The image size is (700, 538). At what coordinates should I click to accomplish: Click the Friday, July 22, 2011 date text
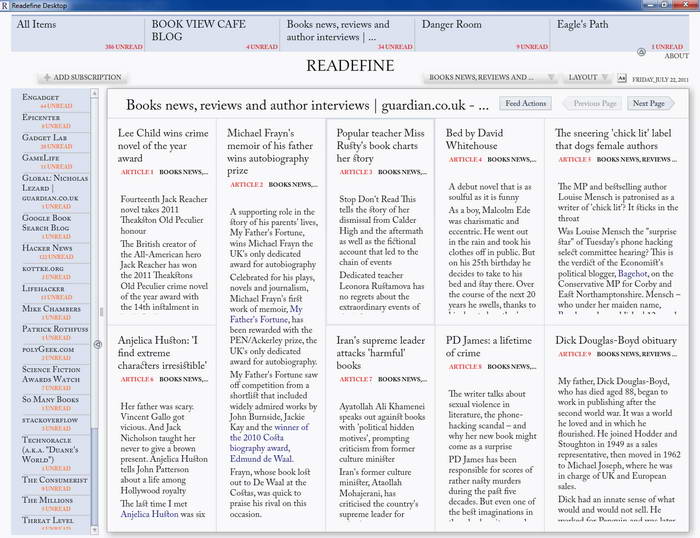tap(660, 79)
